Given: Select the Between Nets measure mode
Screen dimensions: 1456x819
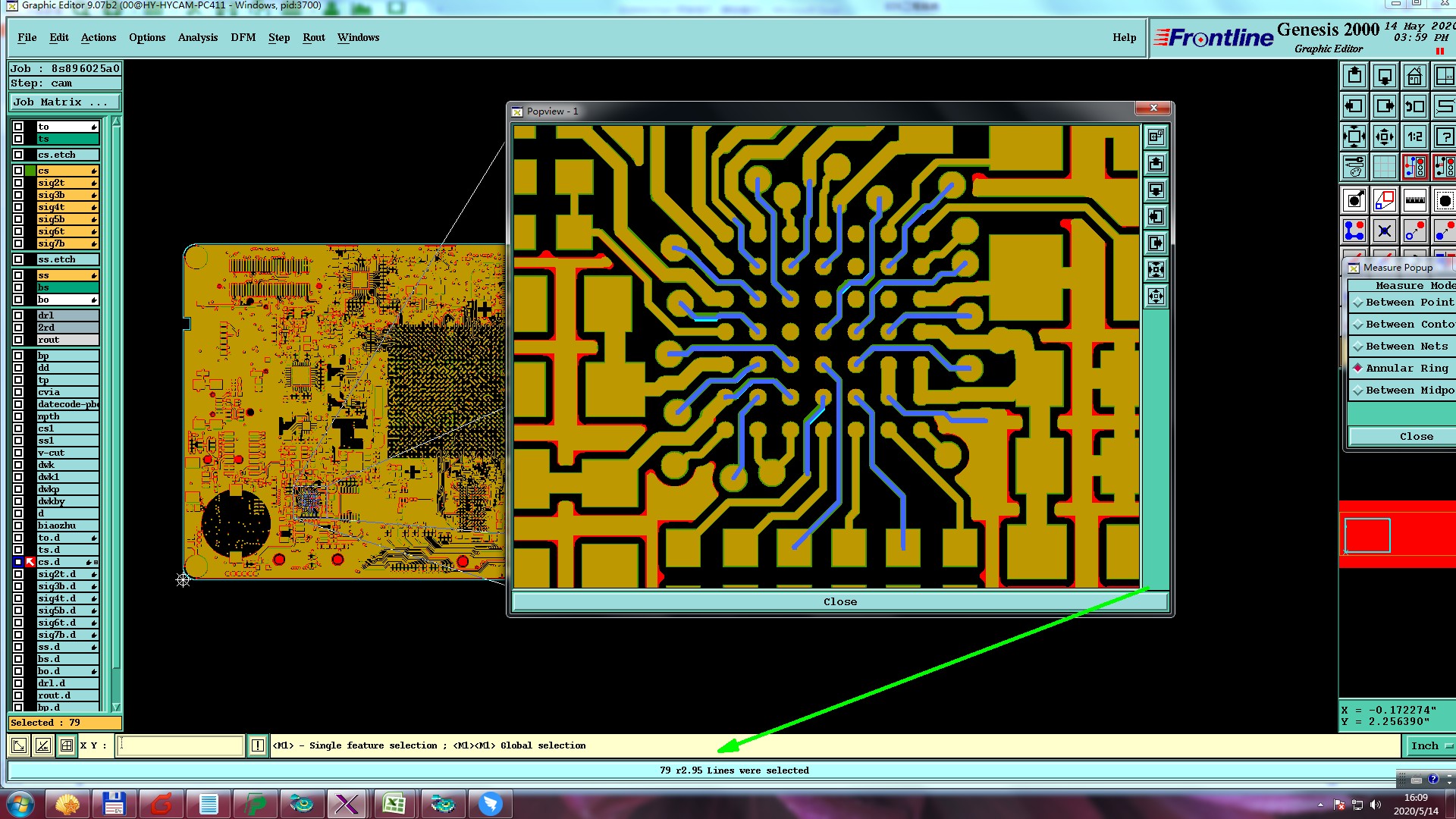Looking at the screenshot, I should point(1406,347).
